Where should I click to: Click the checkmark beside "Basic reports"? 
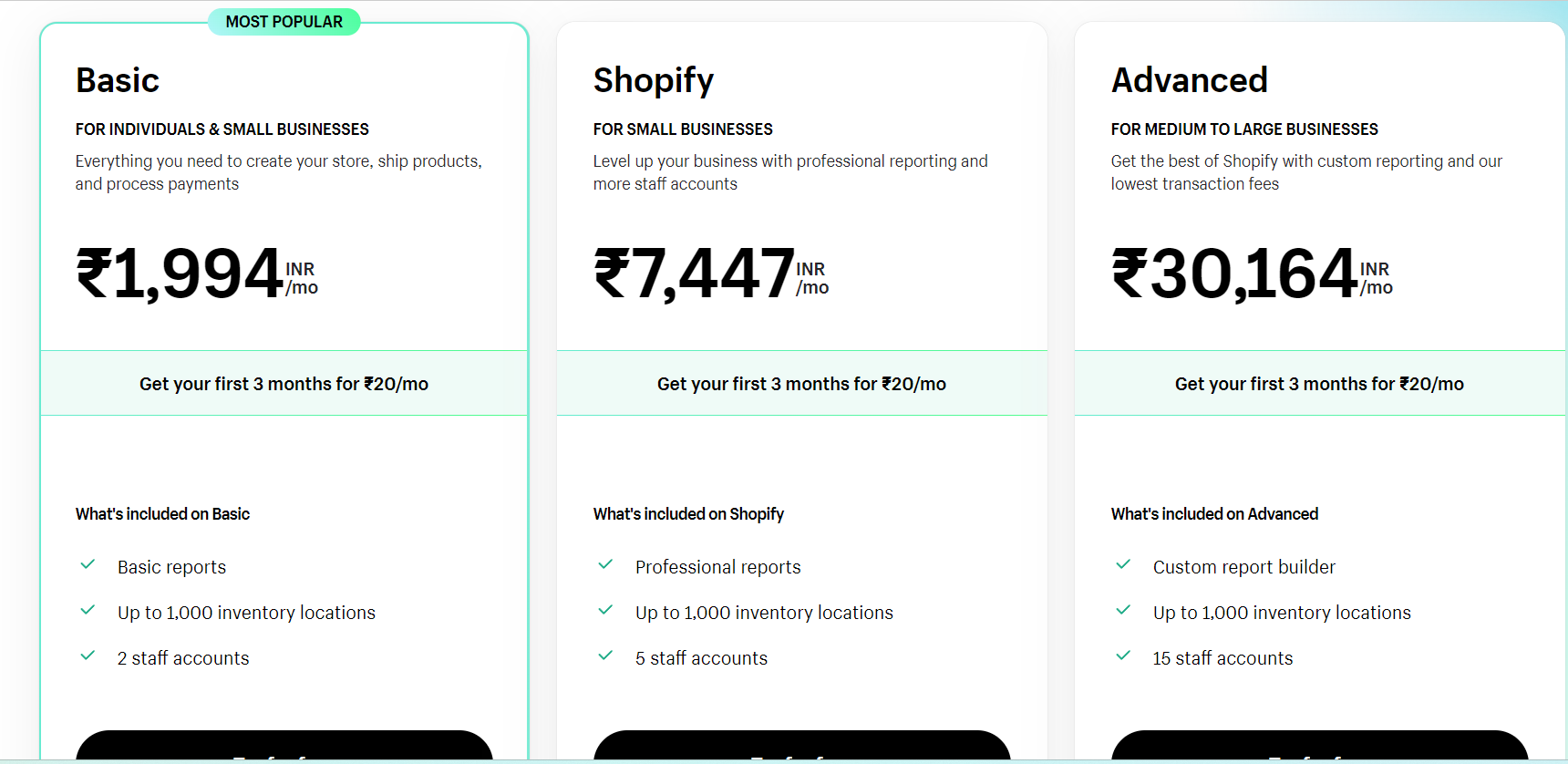coord(88,565)
